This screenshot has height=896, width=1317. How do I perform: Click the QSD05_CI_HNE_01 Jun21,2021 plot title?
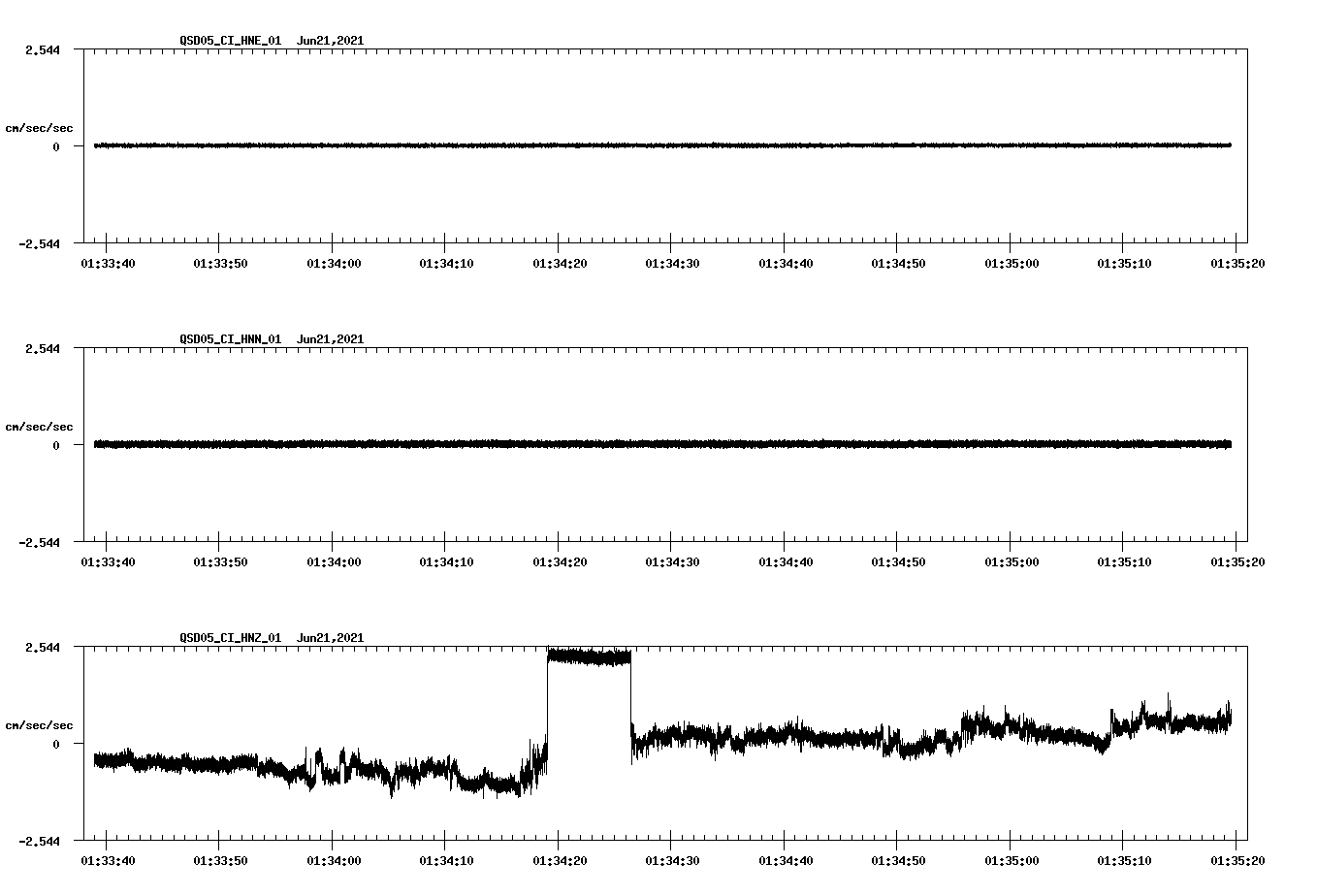click(x=272, y=41)
